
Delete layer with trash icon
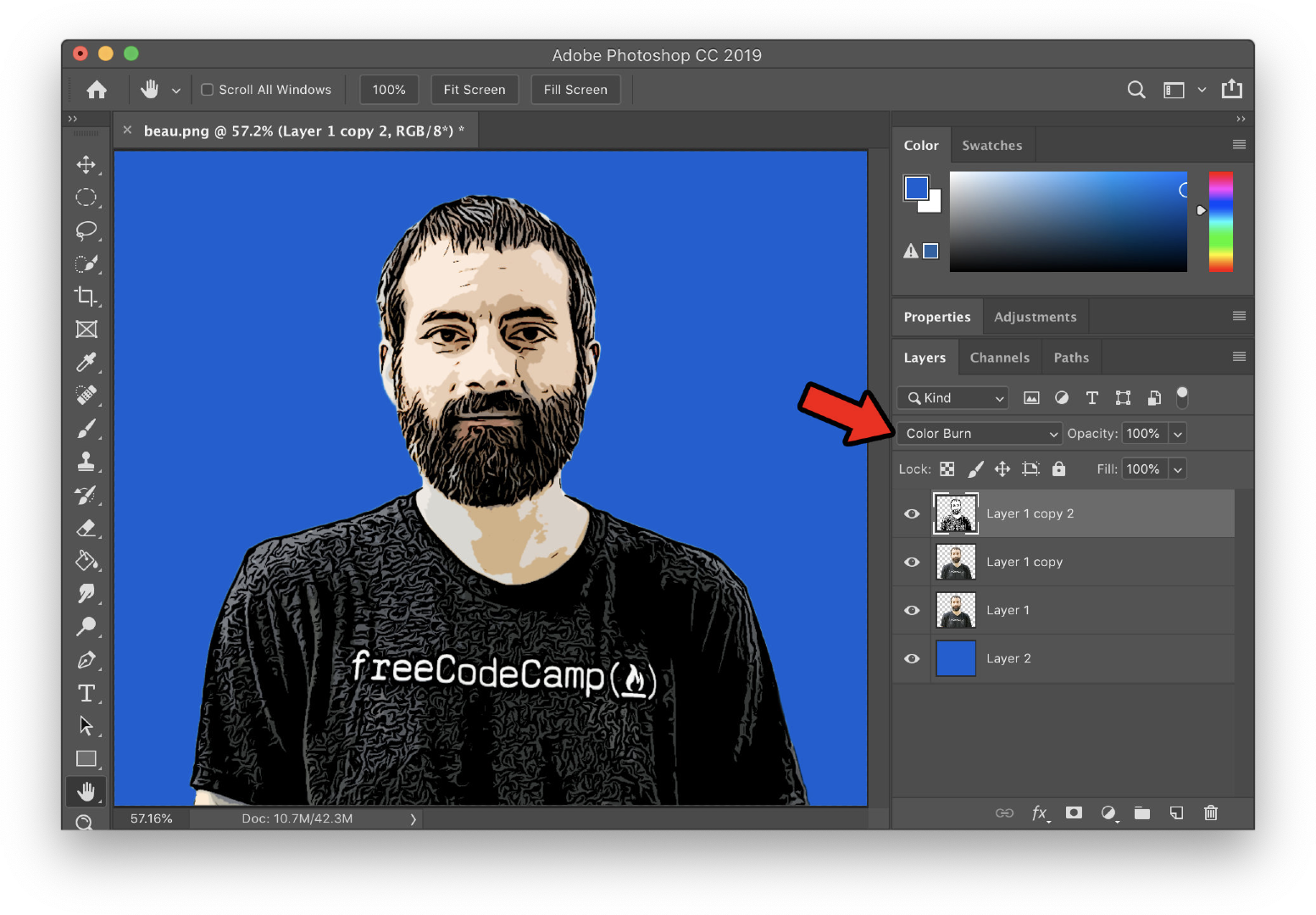(x=1211, y=813)
